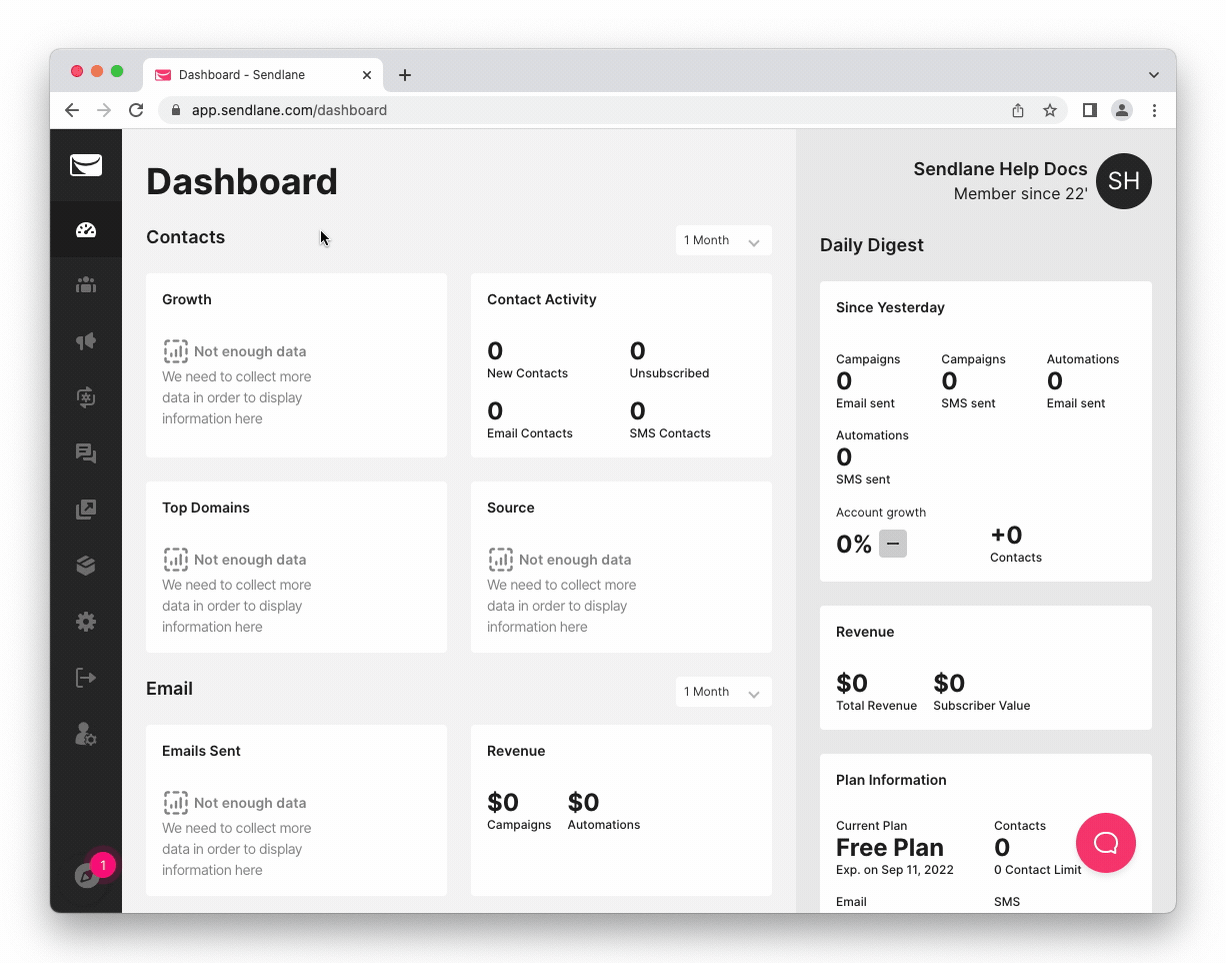This screenshot has width=1226, height=963.
Task: Click the Top Domains card heading
Action: click(206, 507)
